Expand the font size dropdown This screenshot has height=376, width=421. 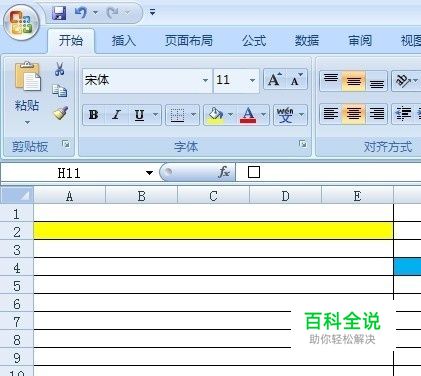(253, 80)
